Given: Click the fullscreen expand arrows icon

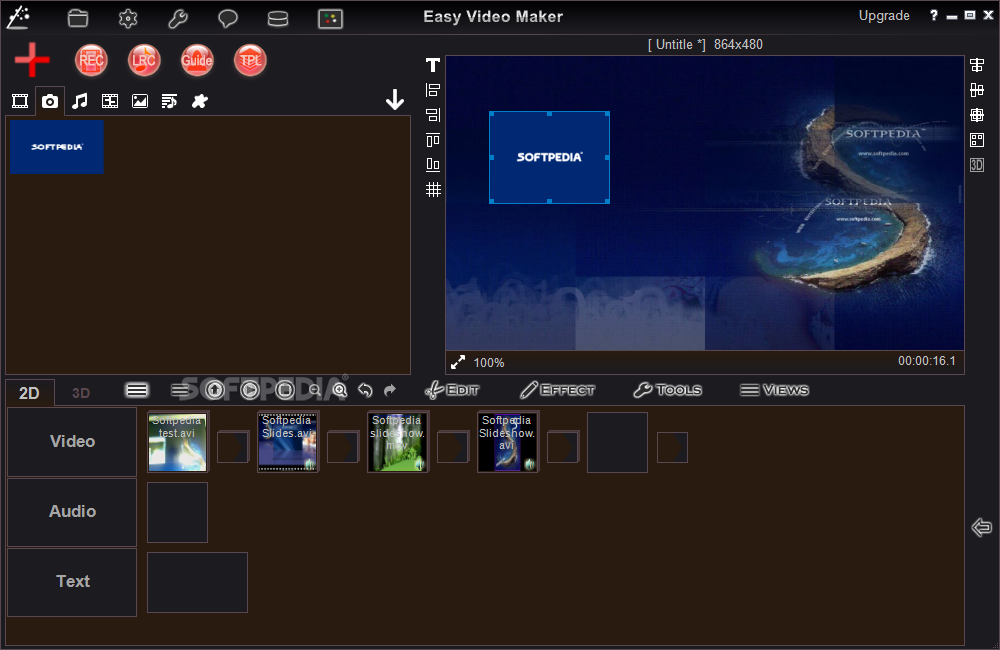Looking at the screenshot, I should click(458, 362).
